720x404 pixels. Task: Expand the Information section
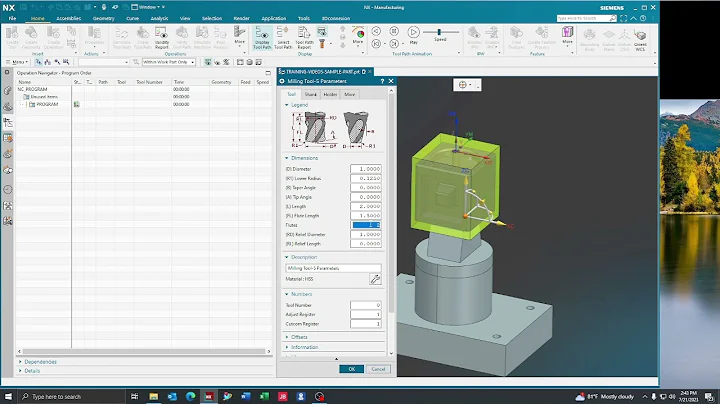point(287,347)
